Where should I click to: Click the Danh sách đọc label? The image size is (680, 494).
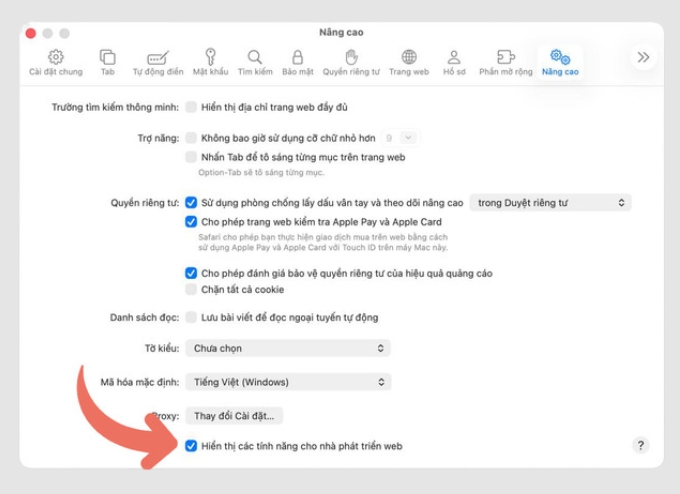point(144,317)
